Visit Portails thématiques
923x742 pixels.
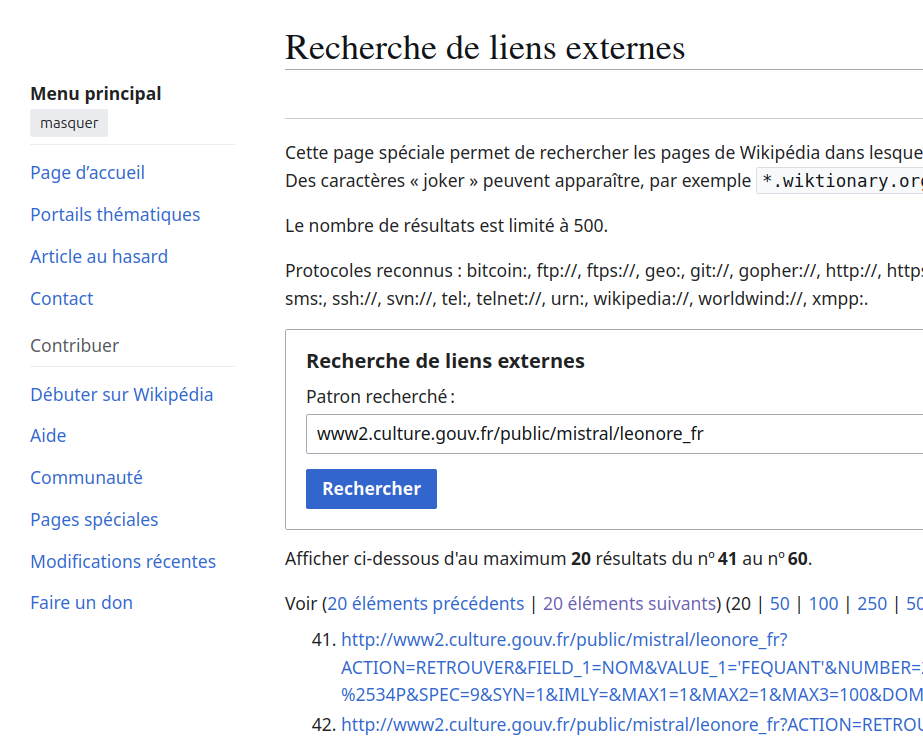(115, 214)
